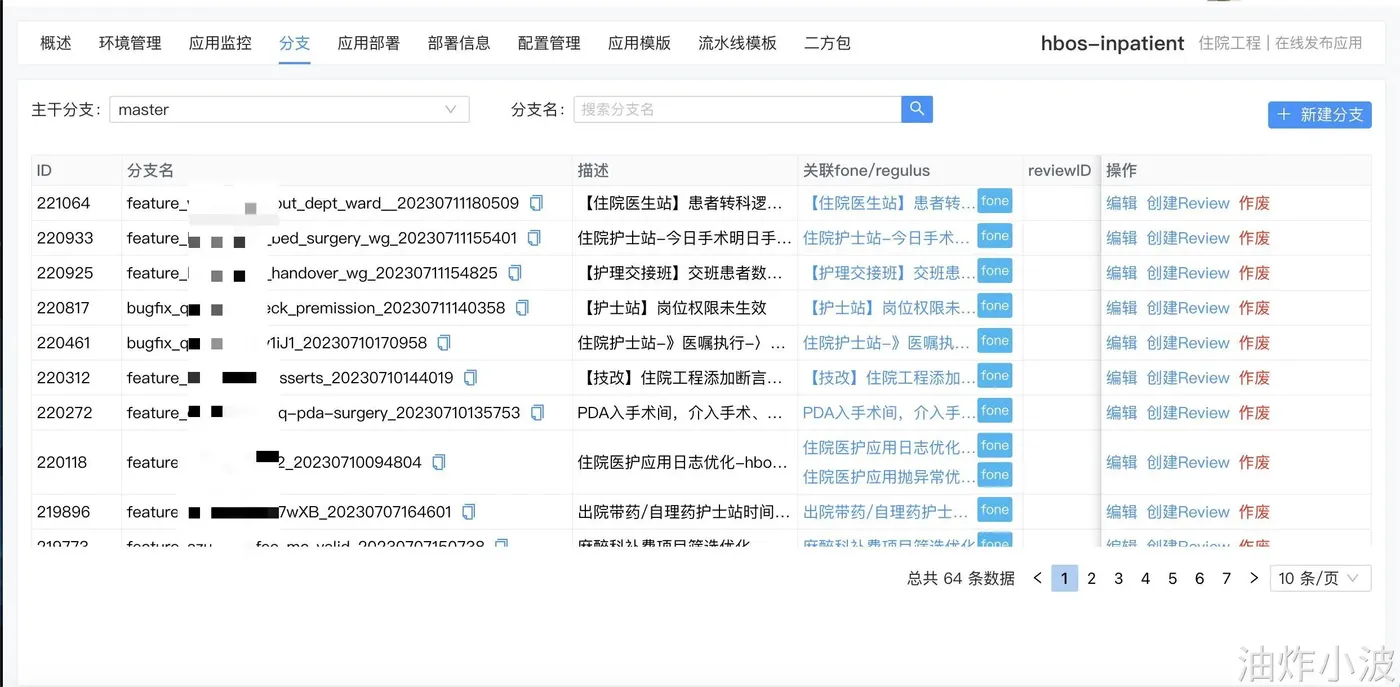Open the 流水线模板 tab
Screen dimensions: 1400x687
(737, 43)
